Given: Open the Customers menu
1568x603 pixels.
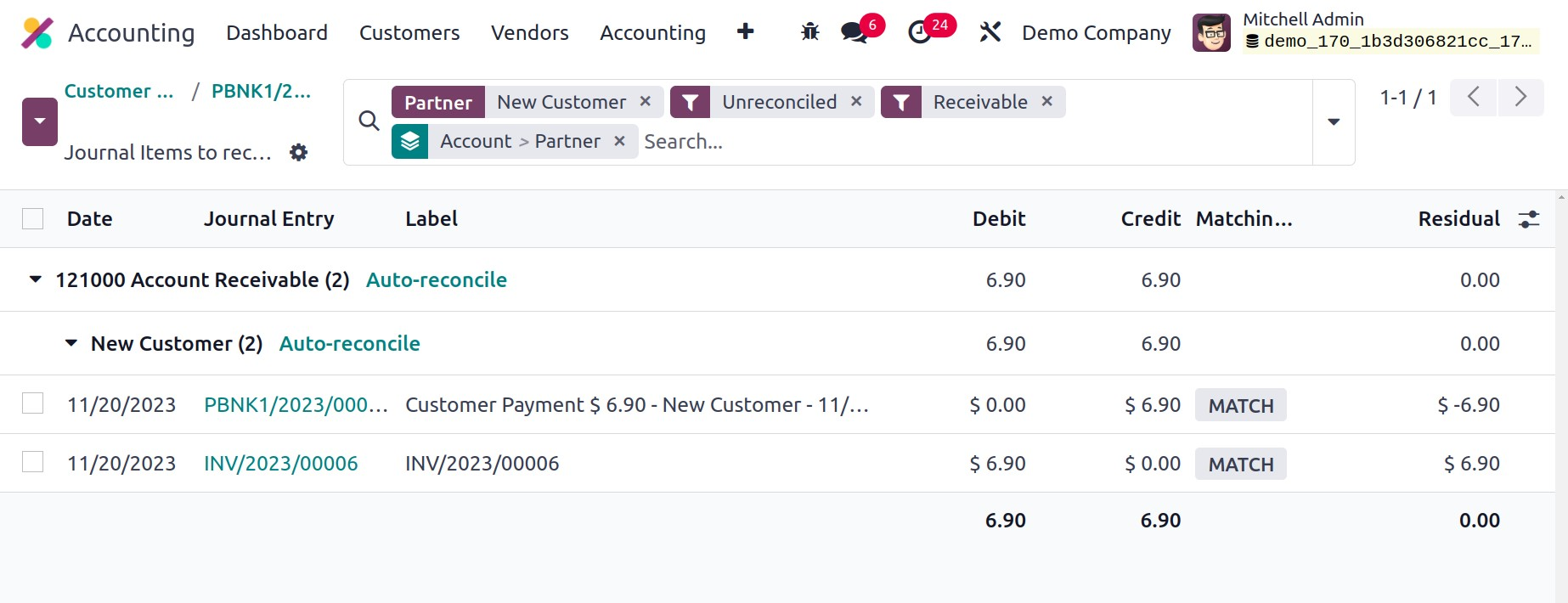Looking at the screenshot, I should 409,32.
